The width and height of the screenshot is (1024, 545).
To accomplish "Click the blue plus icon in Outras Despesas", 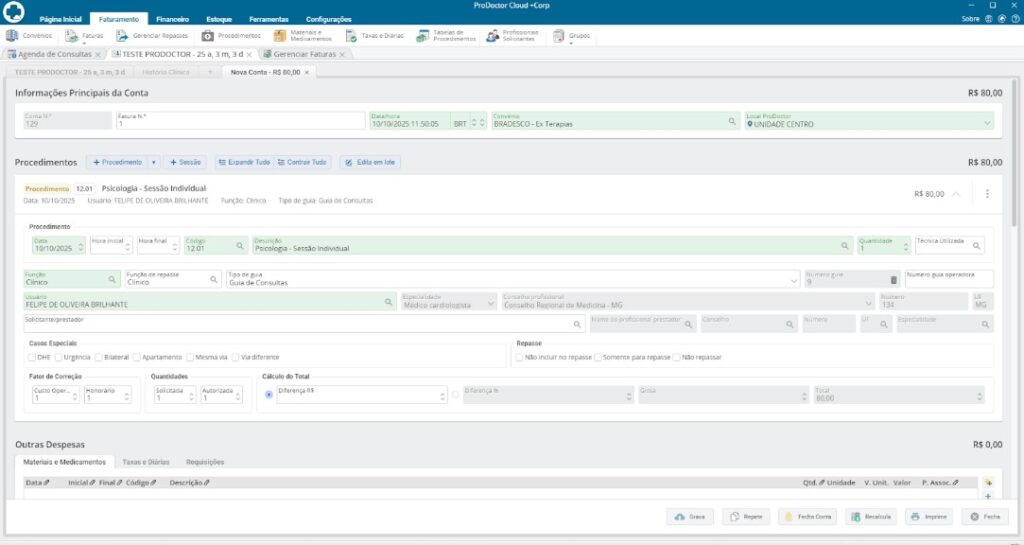I will tap(988, 496).
